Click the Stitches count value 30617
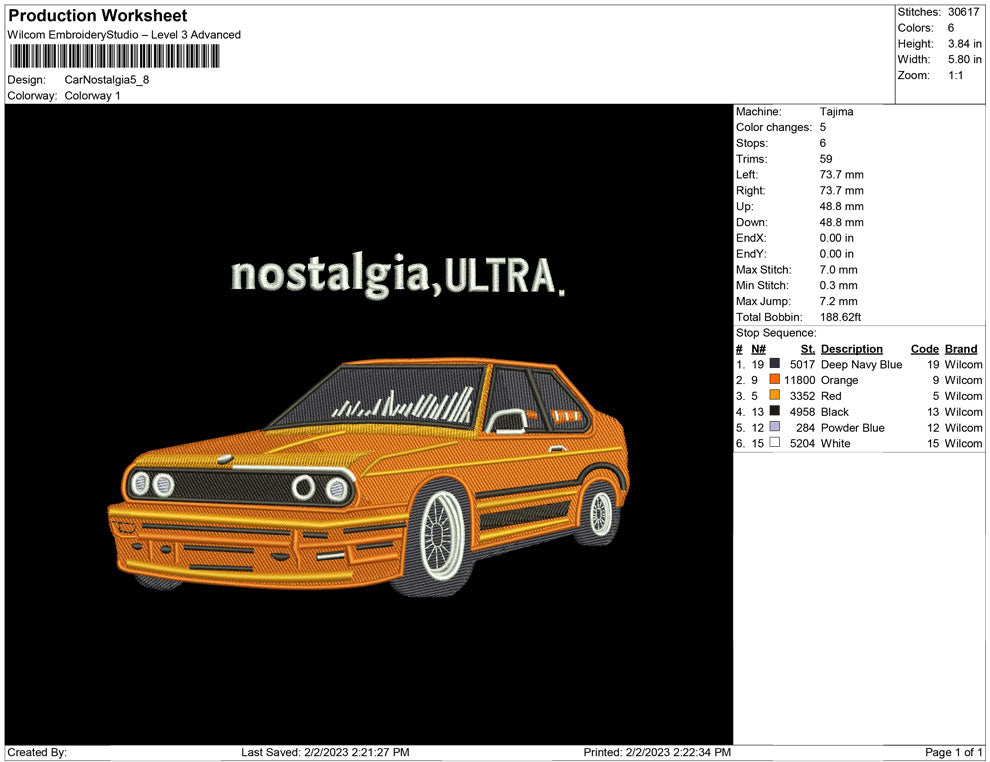Viewport: 990px width, 762px height. [963, 12]
